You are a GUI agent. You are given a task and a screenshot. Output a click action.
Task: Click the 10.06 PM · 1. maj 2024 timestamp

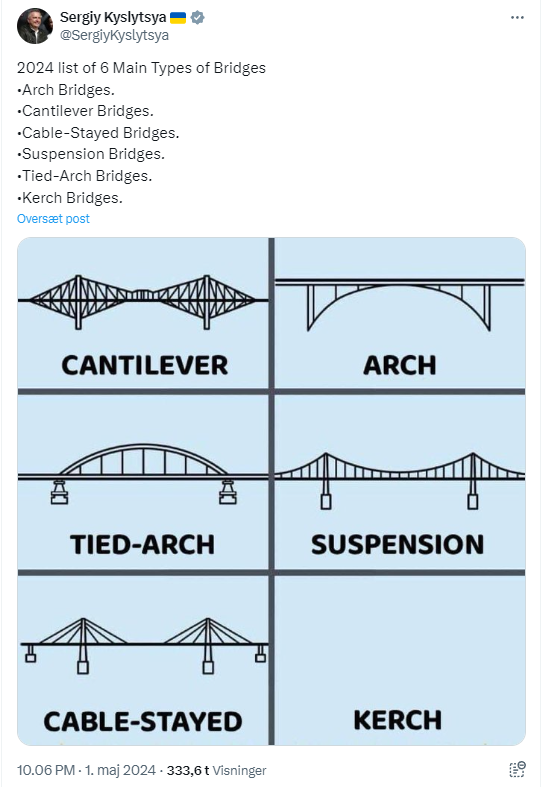86,770
